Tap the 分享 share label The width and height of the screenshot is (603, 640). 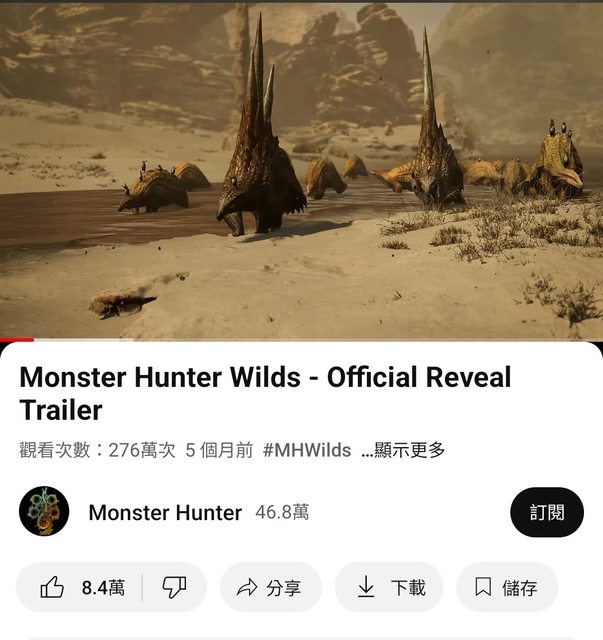[283, 588]
